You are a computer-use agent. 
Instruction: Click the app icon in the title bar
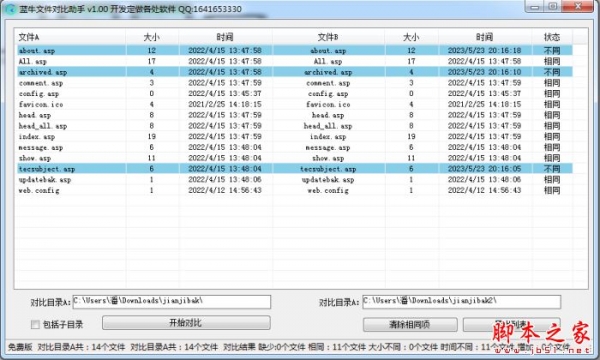(x=11, y=9)
